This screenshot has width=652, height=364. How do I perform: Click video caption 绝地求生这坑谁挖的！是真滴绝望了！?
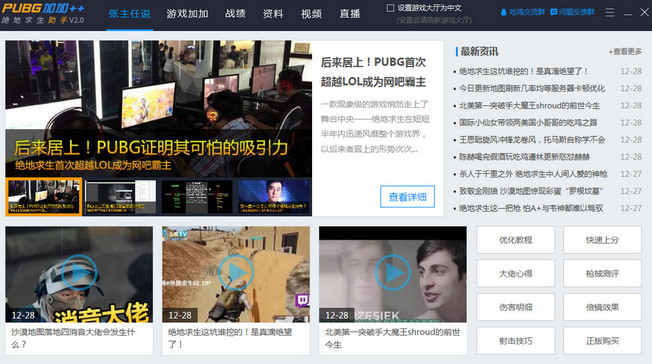point(230,338)
